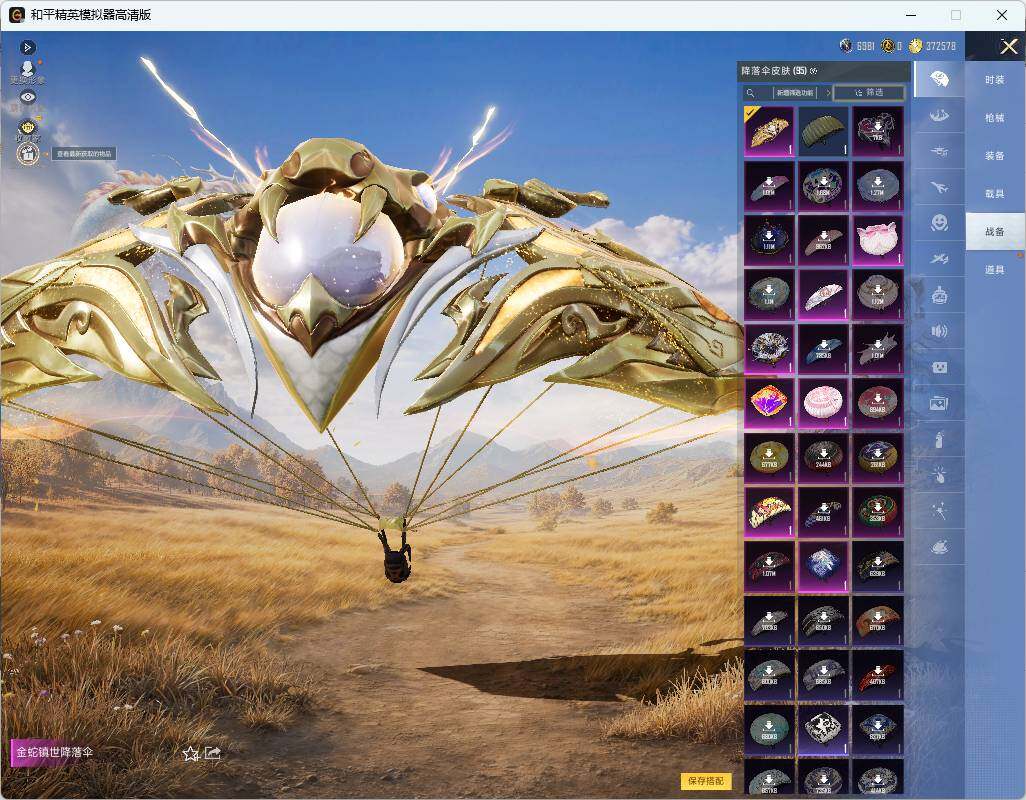The height and width of the screenshot is (800, 1026).
Task: Select the pink round cake parachute thumbnail
Action: 823,402
